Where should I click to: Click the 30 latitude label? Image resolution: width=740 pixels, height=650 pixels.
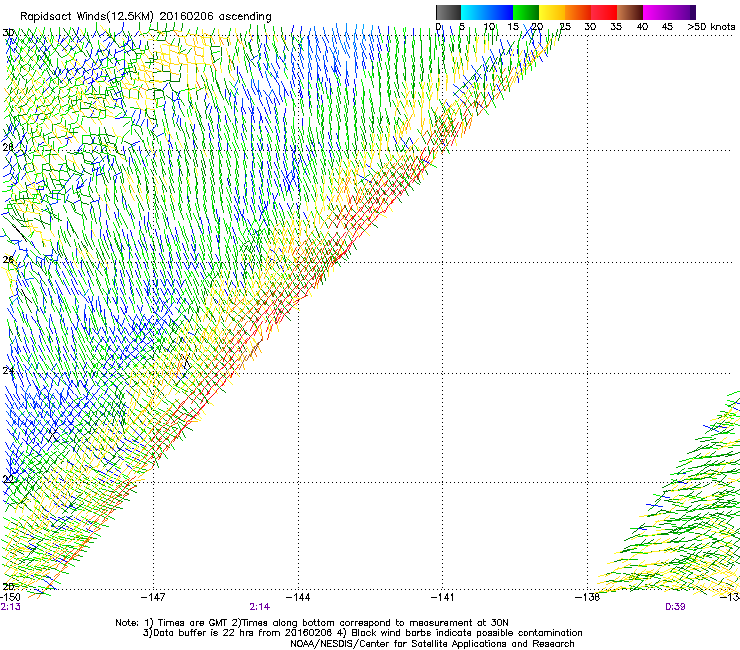point(8,33)
